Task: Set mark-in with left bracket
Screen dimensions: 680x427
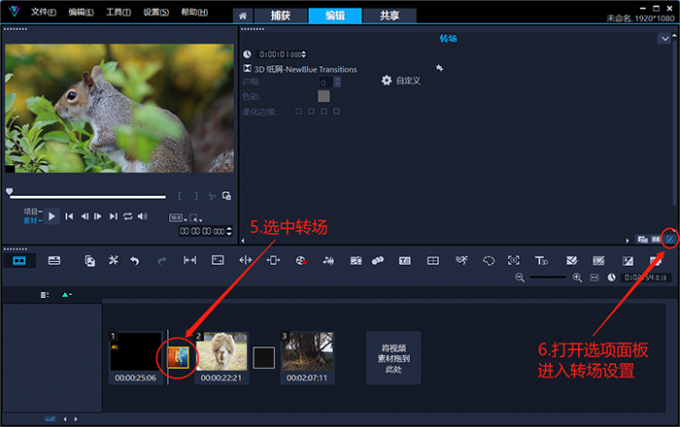Action: pos(180,196)
